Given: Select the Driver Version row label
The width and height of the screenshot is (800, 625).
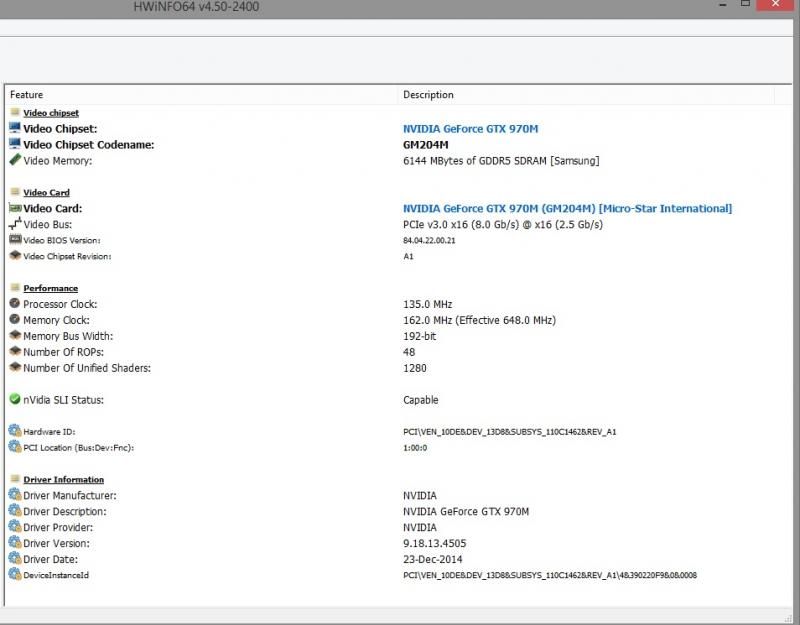Looking at the screenshot, I should coord(56,543).
